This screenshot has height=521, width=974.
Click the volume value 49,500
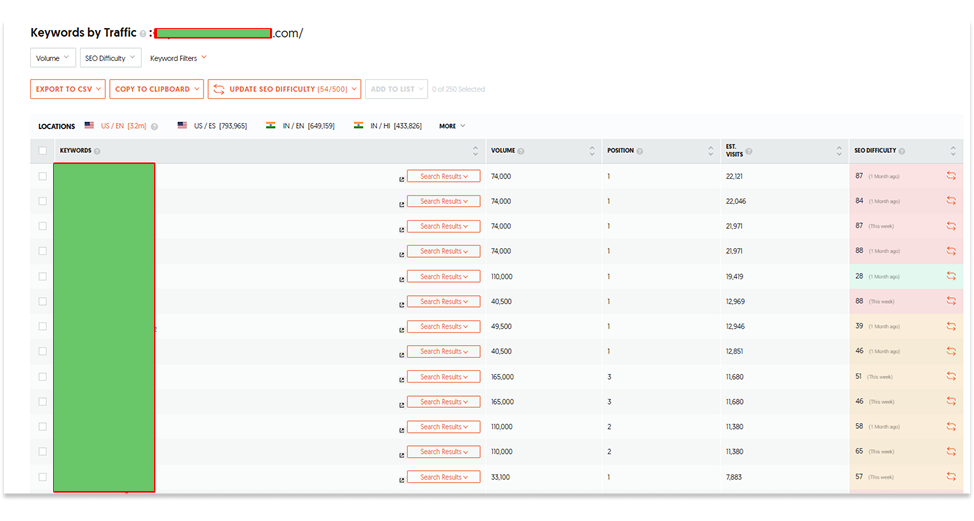tap(501, 326)
